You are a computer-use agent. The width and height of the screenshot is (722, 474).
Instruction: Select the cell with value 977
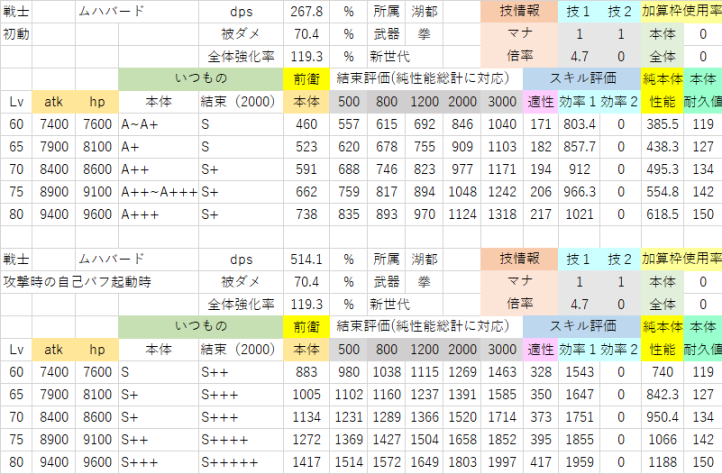462,170
